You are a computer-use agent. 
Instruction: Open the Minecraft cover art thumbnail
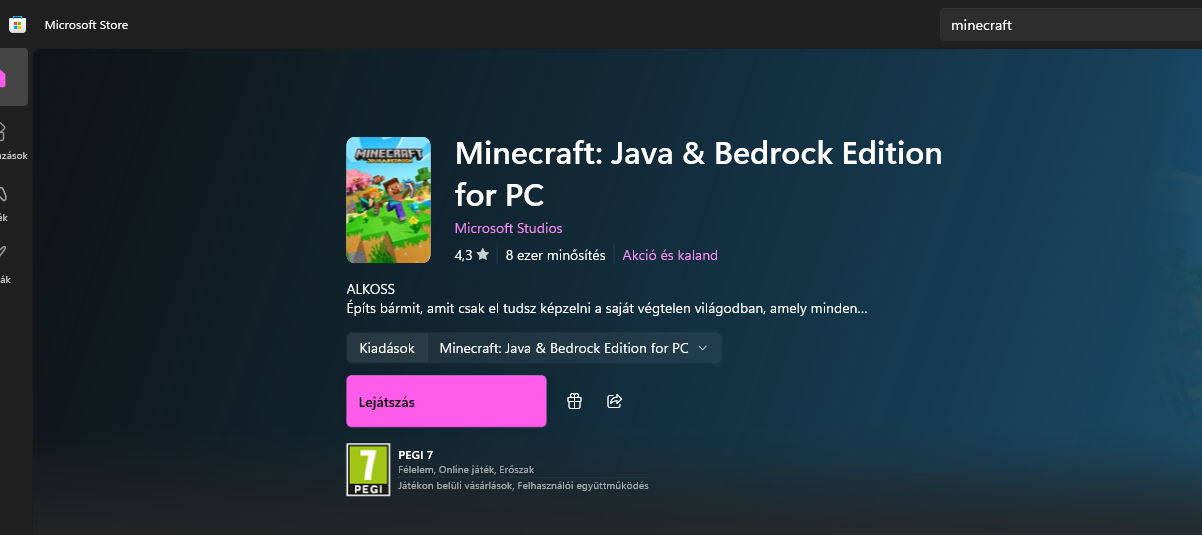tap(388, 200)
